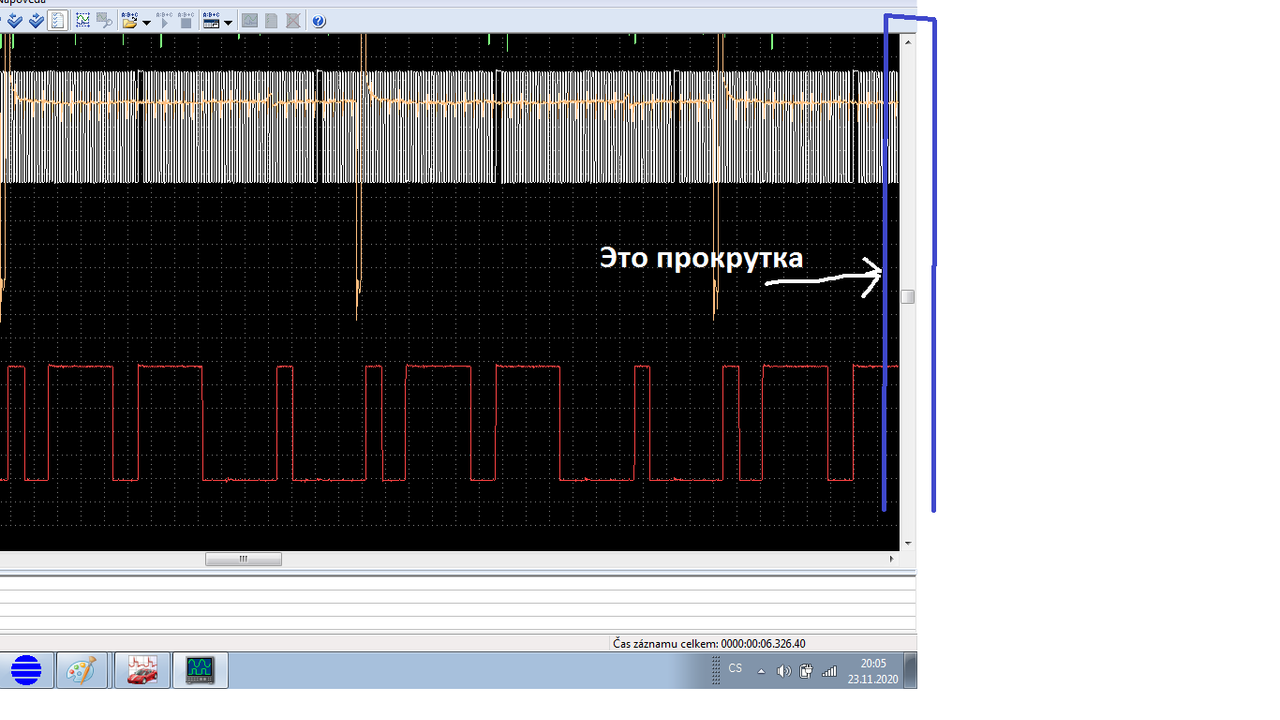
Task: Click the speaker volume tray icon
Action: [784, 671]
